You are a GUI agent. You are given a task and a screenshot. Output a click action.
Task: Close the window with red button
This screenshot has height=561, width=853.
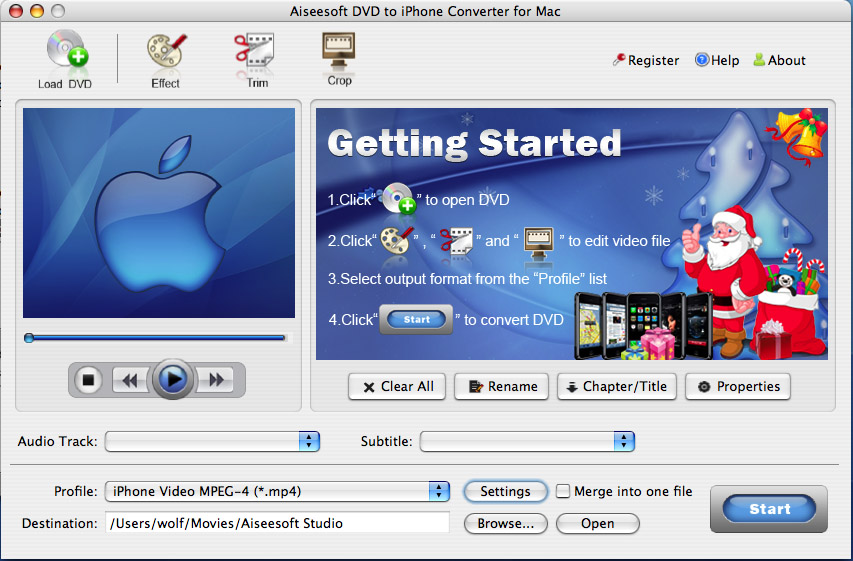click(x=16, y=10)
